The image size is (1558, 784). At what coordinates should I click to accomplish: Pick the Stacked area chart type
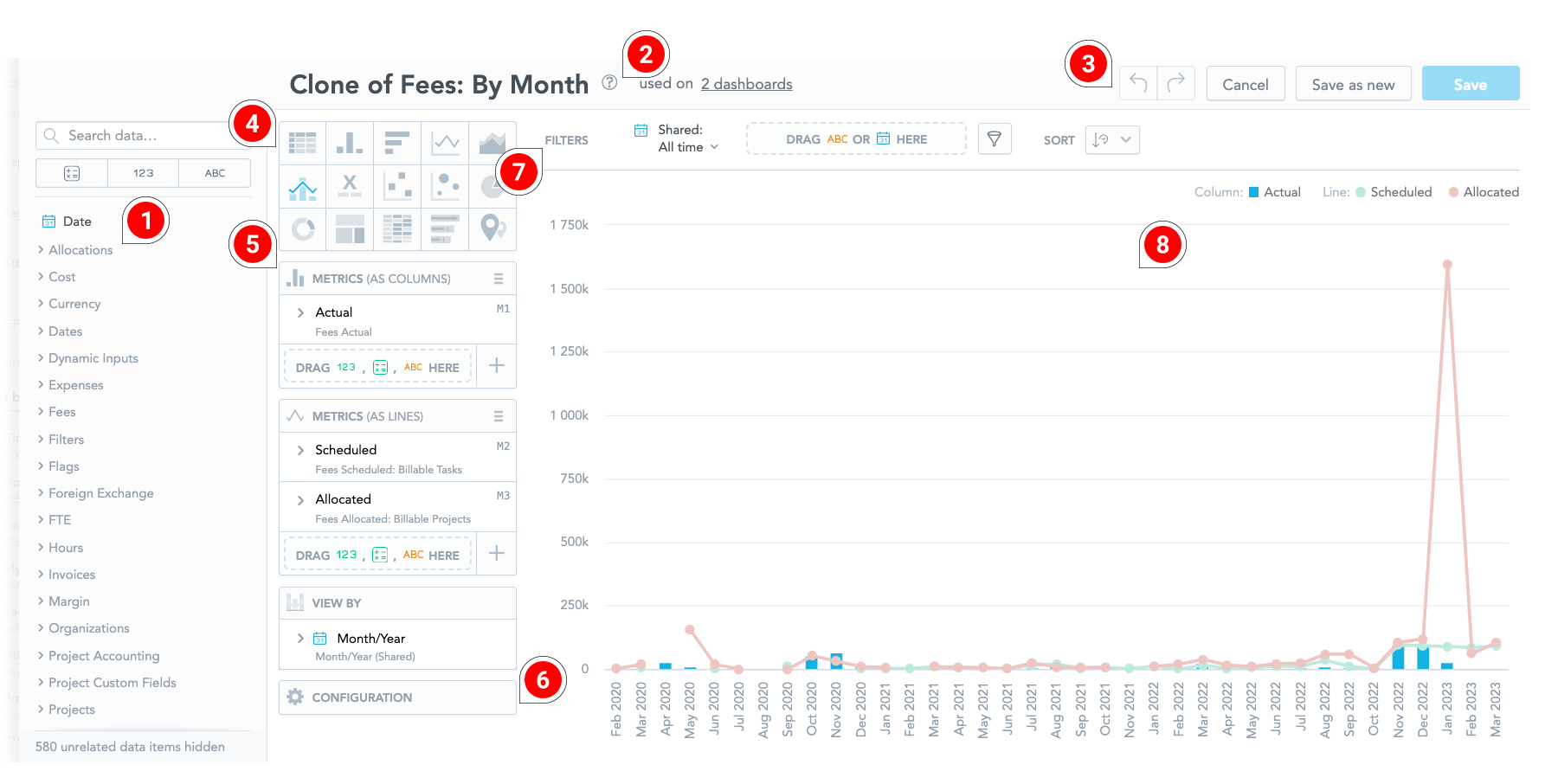click(492, 143)
